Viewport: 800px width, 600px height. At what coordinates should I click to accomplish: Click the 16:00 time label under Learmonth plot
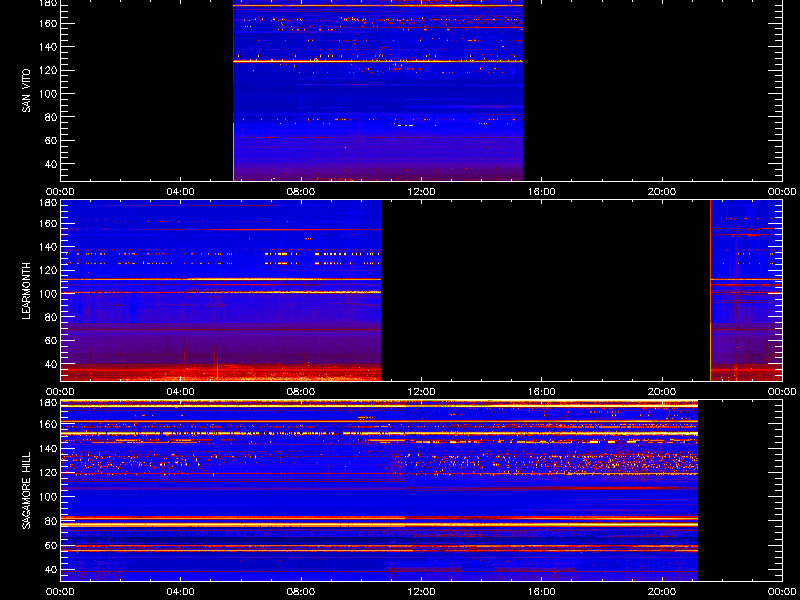(541, 392)
